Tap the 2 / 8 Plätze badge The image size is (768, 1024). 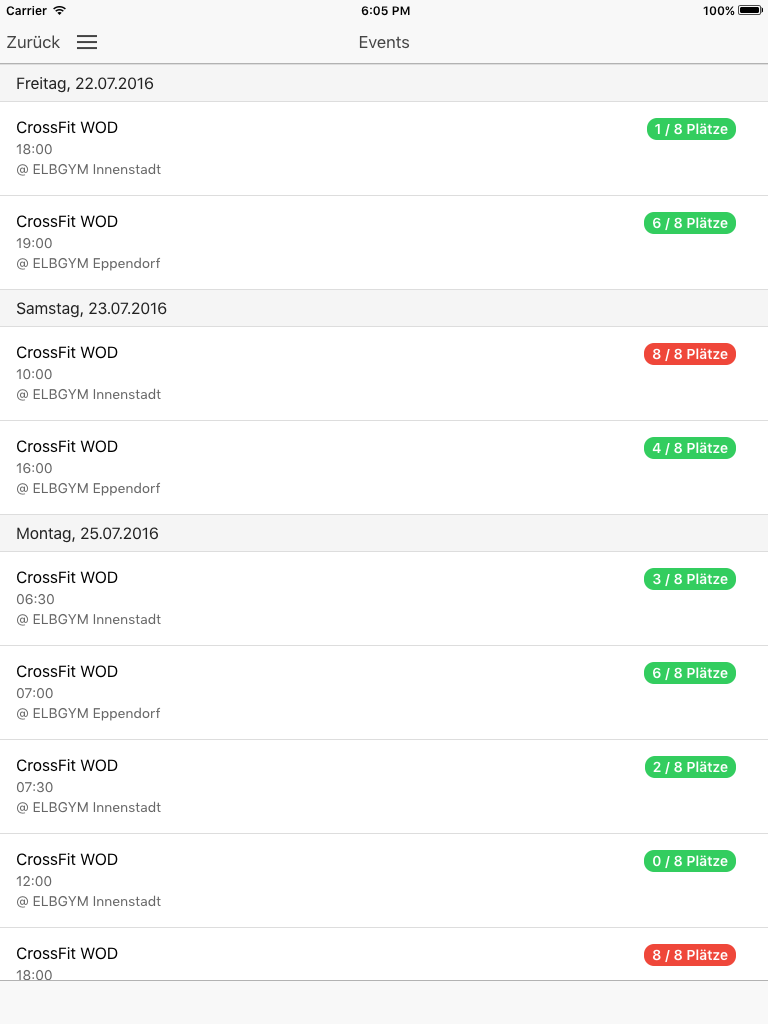coord(690,767)
